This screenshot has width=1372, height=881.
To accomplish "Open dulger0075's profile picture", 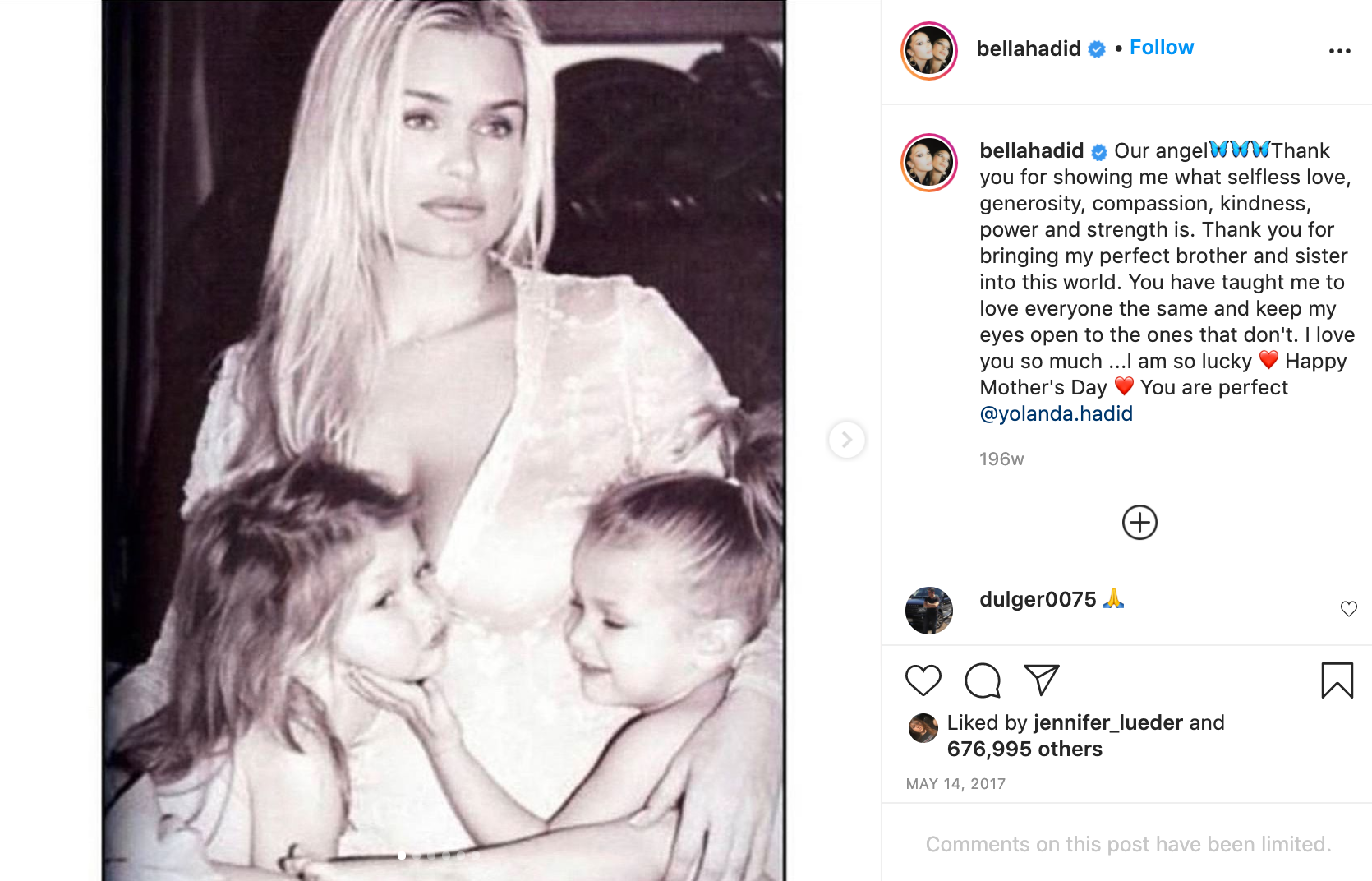I will pyautogui.click(x=929, y=611).
